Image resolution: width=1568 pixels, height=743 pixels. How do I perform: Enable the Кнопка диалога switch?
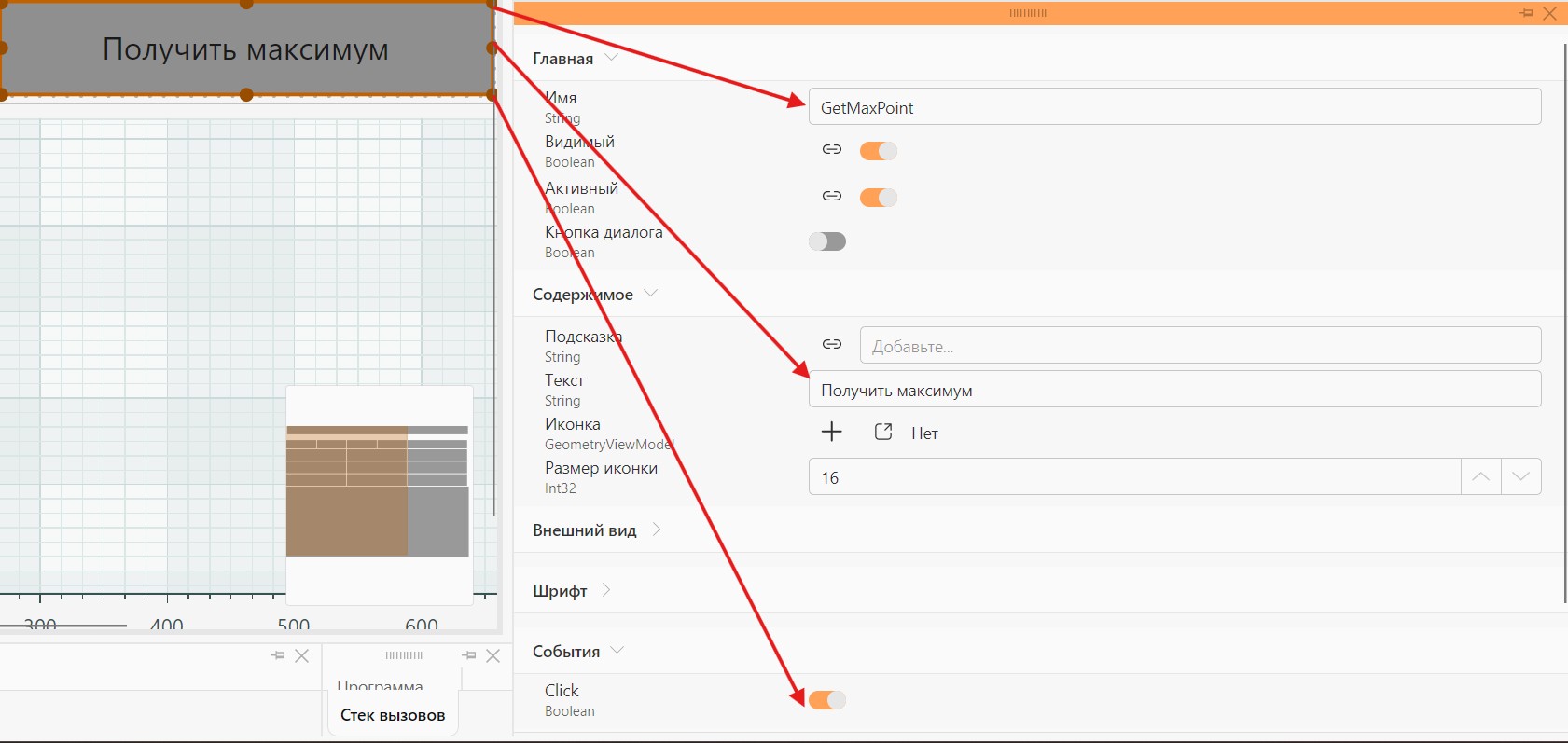[827, 241]
